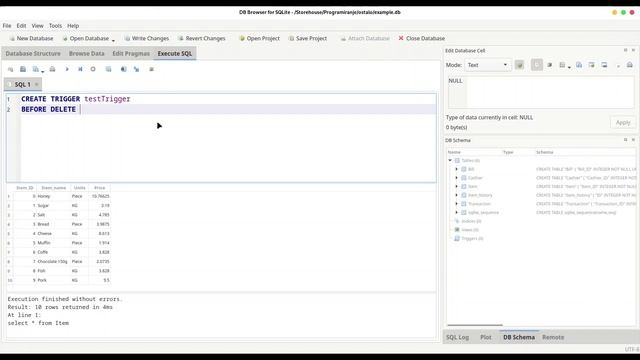Viewport: 640px width, 360px height.
Task: Select the Triggers node in schema tree
Action: 472,238
